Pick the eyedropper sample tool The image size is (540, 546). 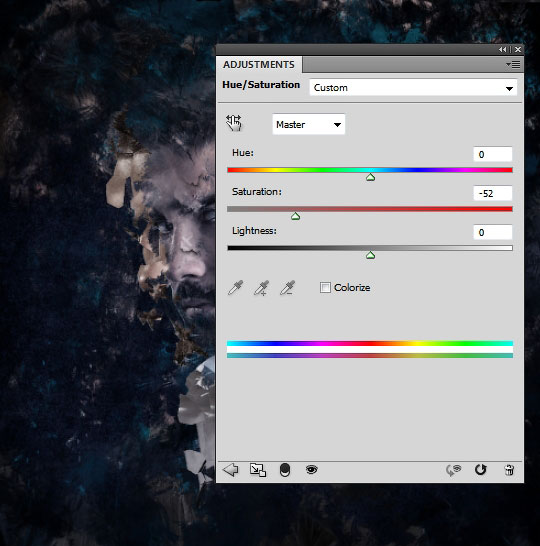(235, 288)
